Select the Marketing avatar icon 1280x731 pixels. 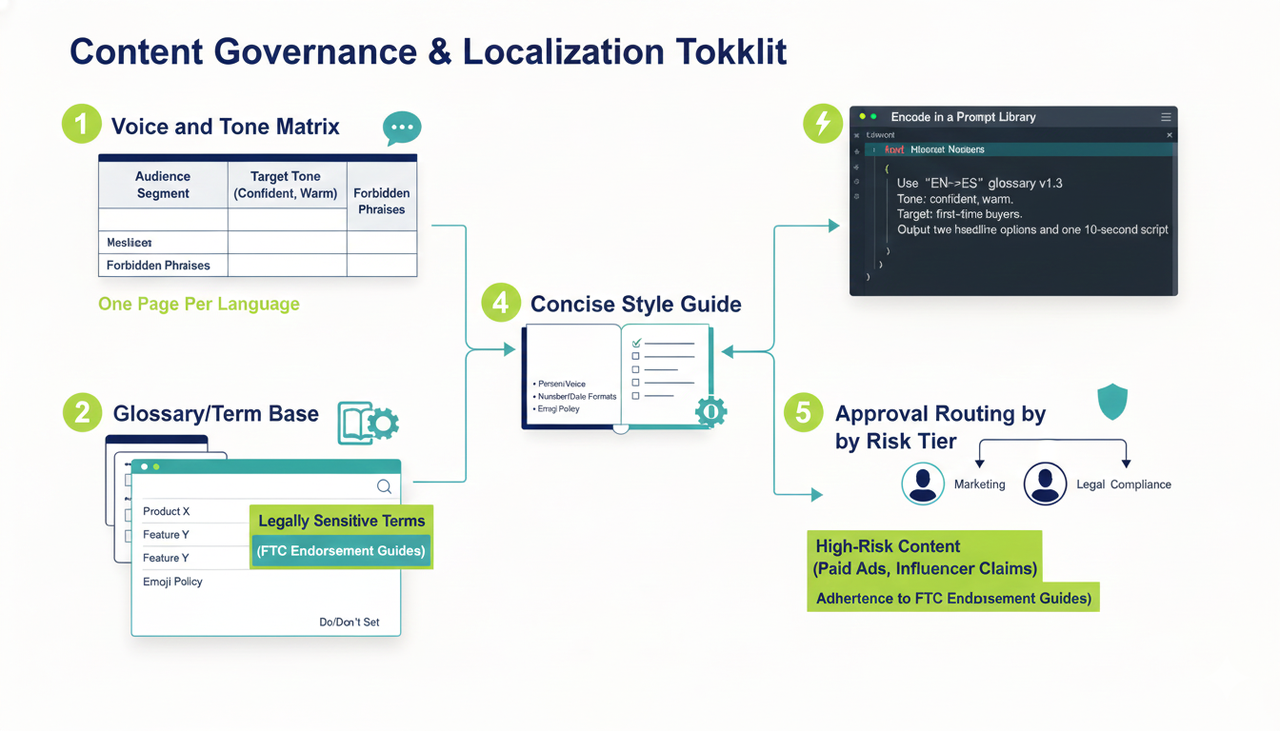click(923, 484)
